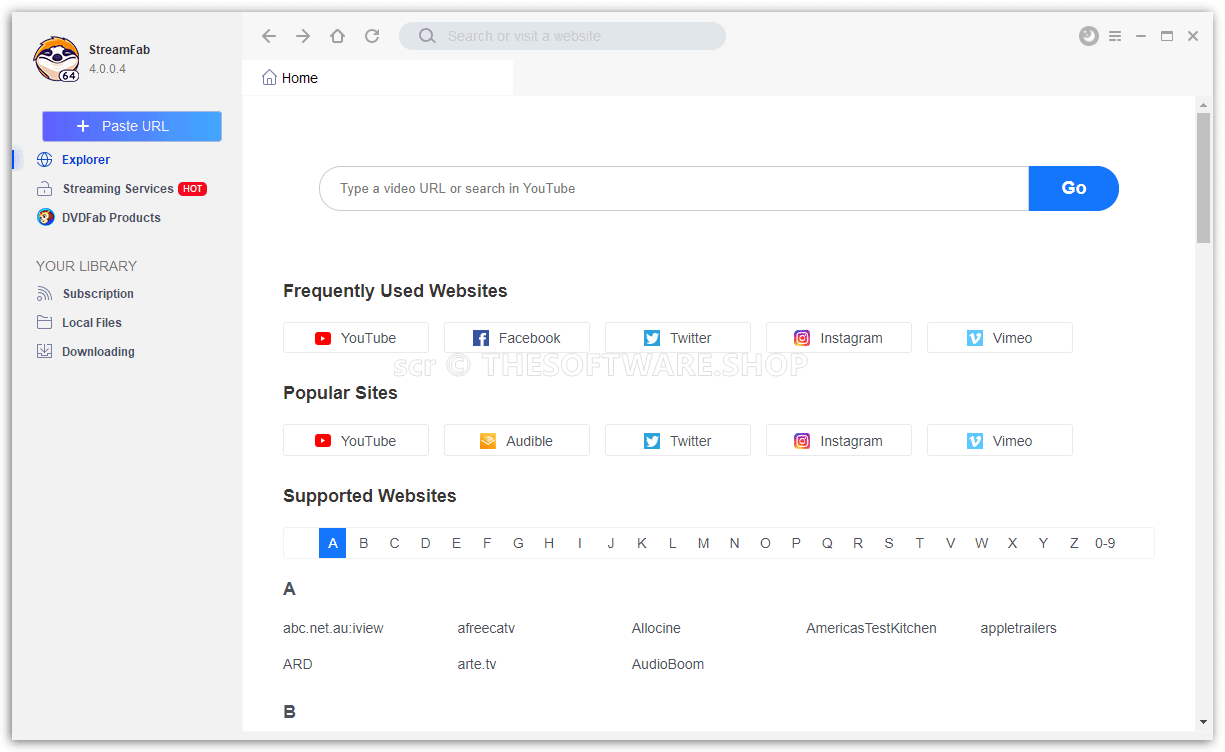
Task: Open Streaming Services in the sidebar
Action: pyautogui.click(x=119, y=189)
